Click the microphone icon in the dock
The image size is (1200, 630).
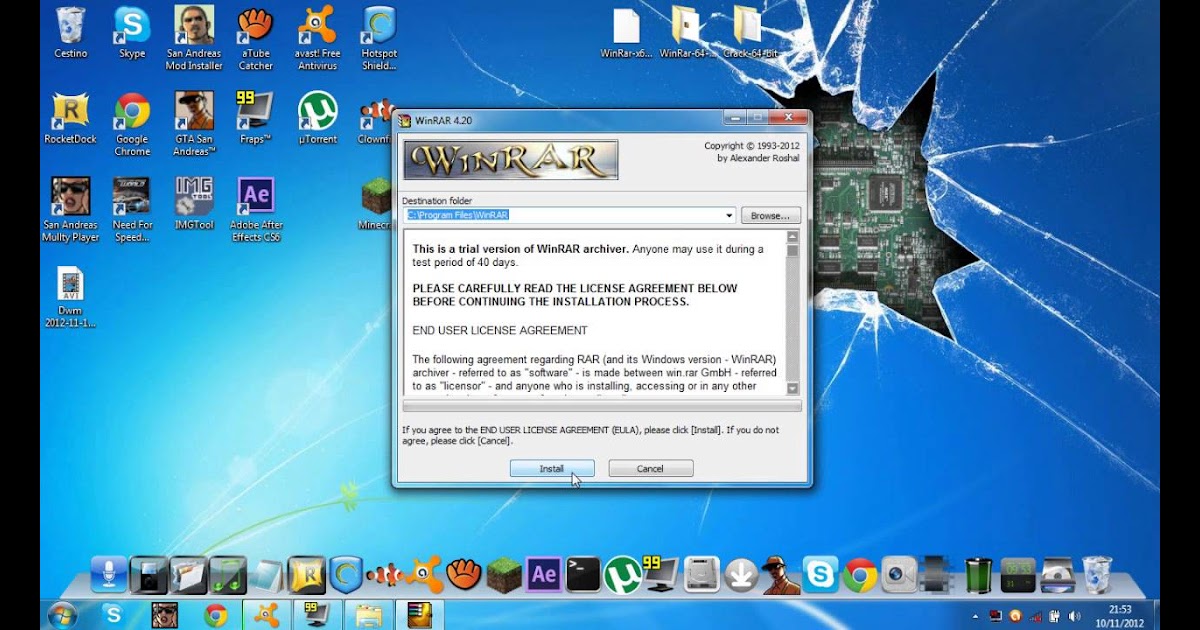pyautogui.click(x=109, y=575)
